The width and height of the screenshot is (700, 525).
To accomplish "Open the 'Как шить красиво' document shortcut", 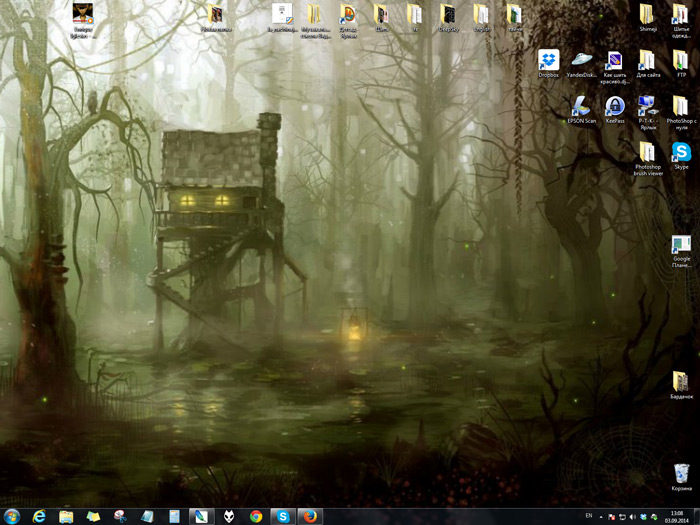I will click(614, 67).
